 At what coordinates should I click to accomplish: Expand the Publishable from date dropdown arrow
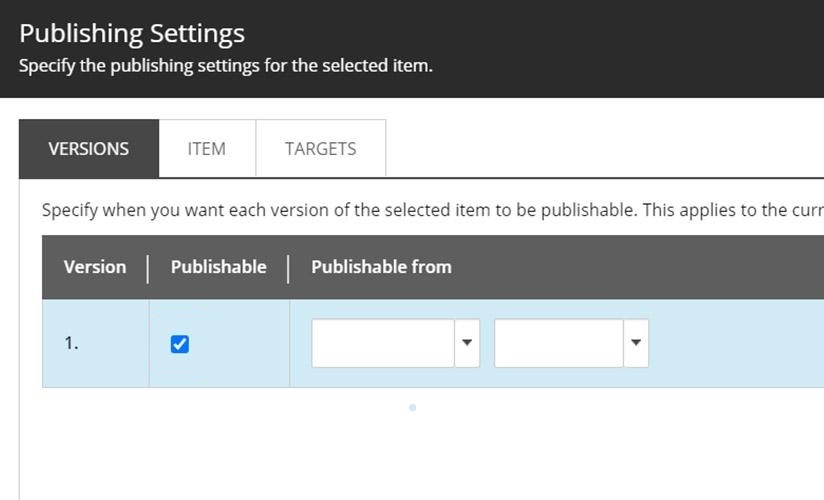click(467, 343)
